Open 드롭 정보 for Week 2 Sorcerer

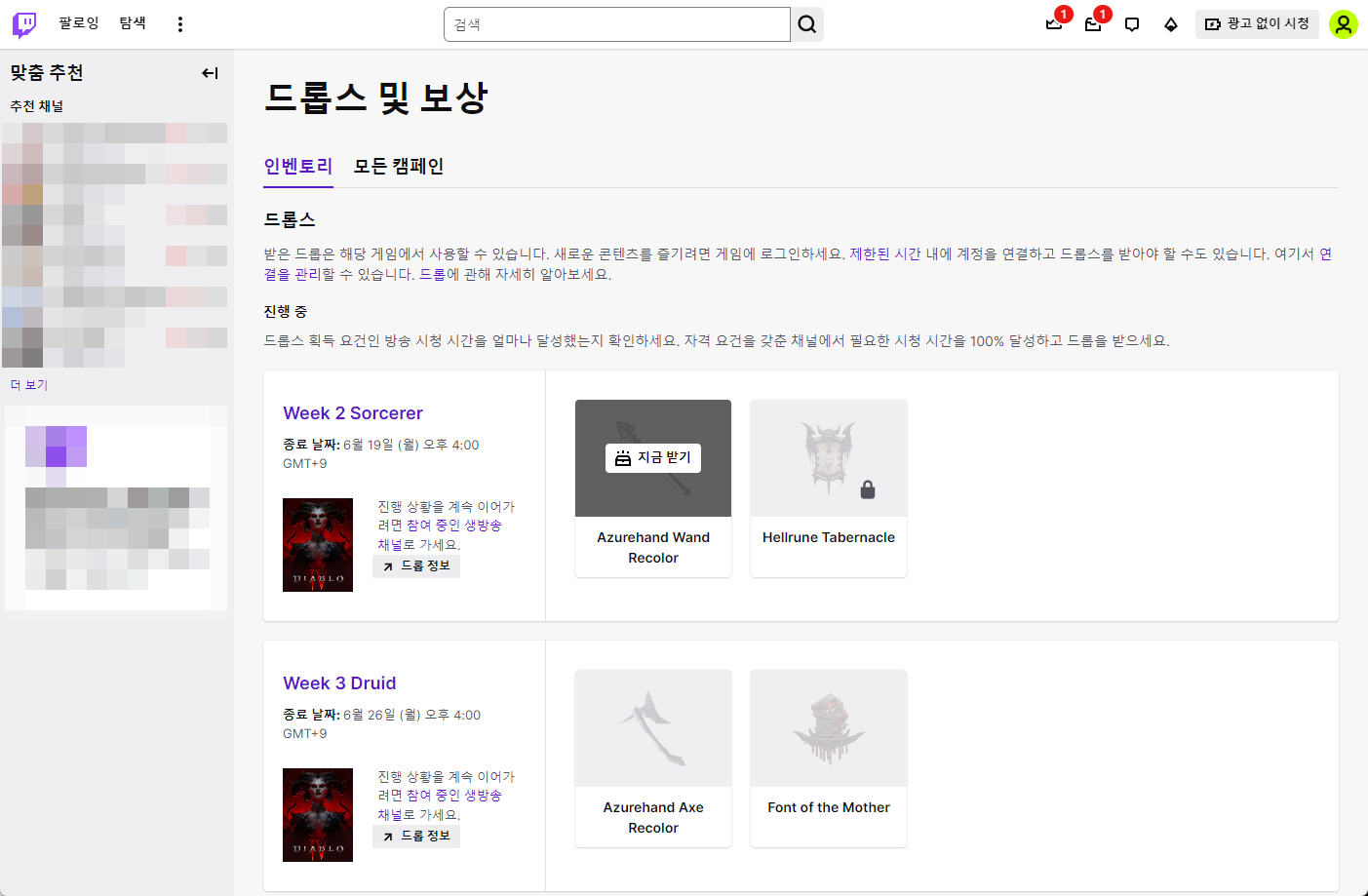pos(416,566)
